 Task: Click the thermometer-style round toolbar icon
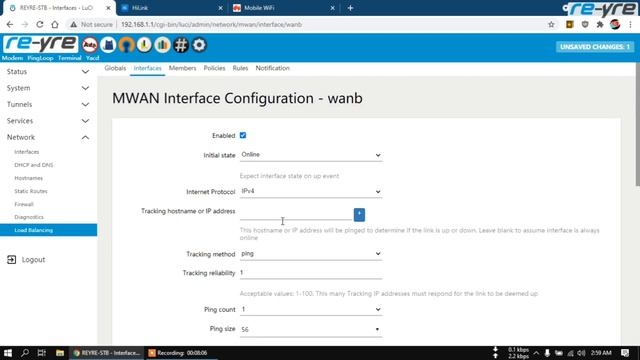(x=144, y=45)
